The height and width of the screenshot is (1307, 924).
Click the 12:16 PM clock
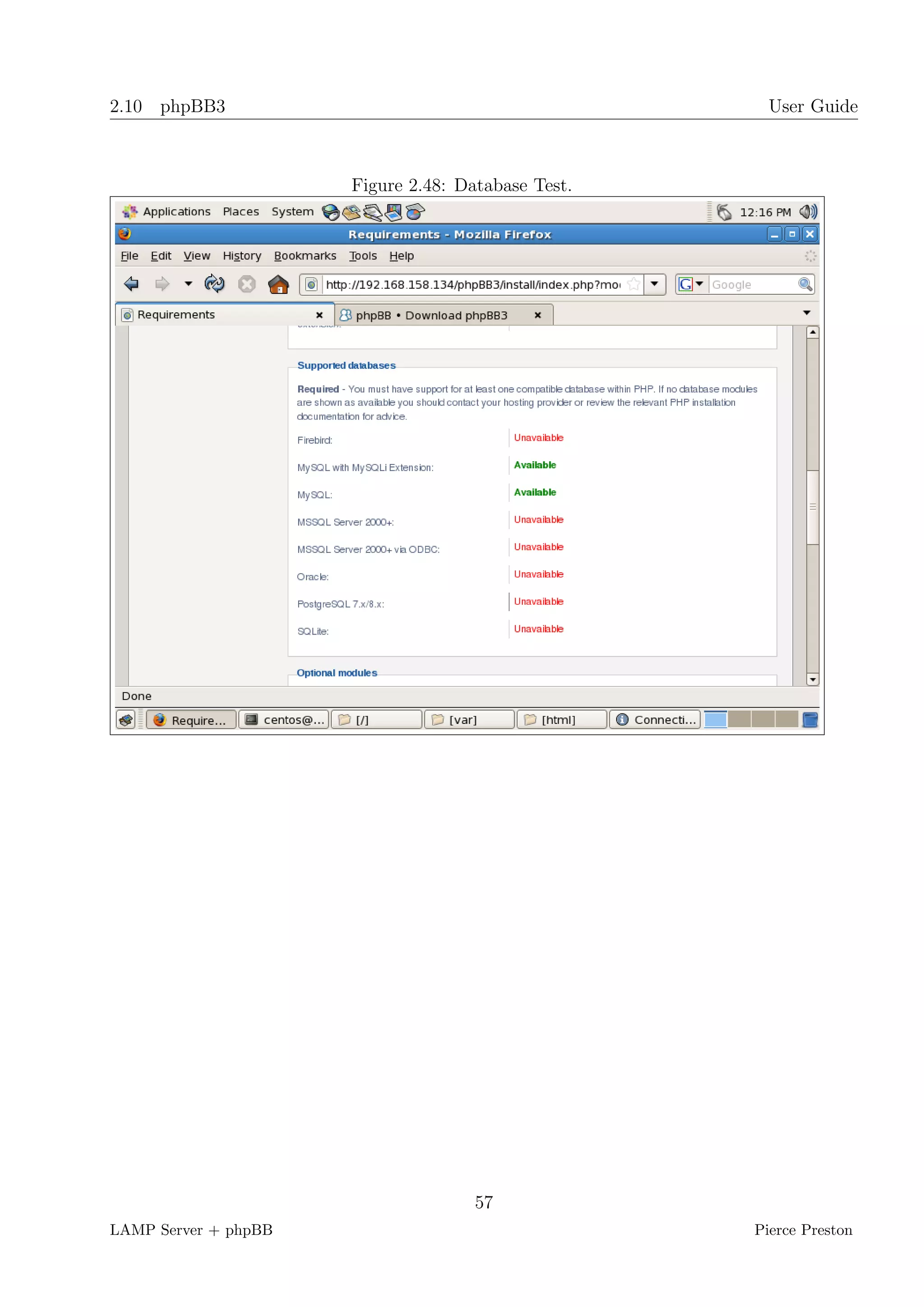coord(765,212)
